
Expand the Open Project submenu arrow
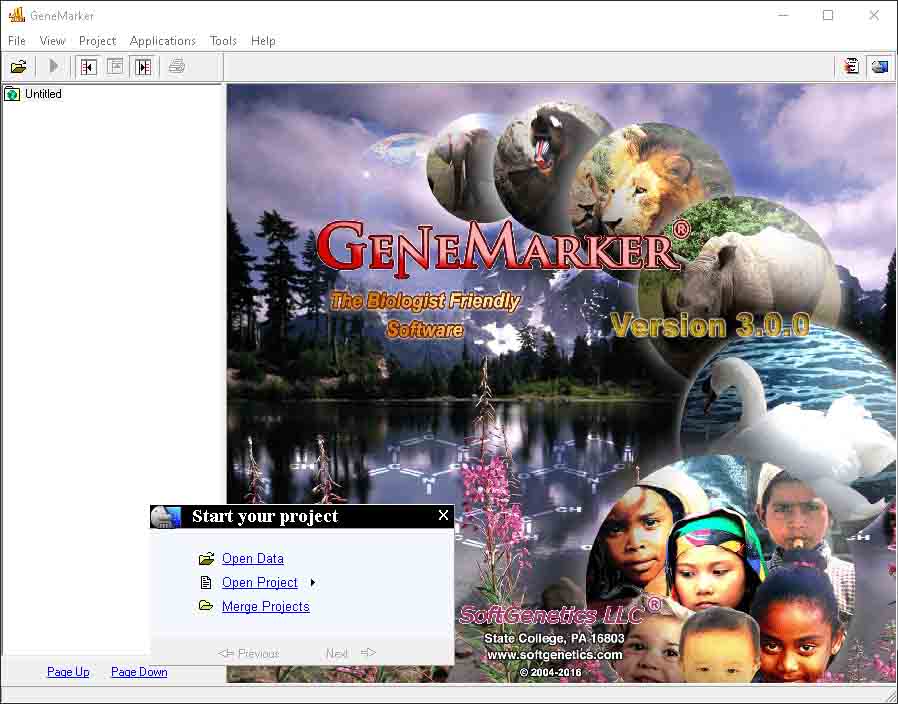click(x=313, y=583)
